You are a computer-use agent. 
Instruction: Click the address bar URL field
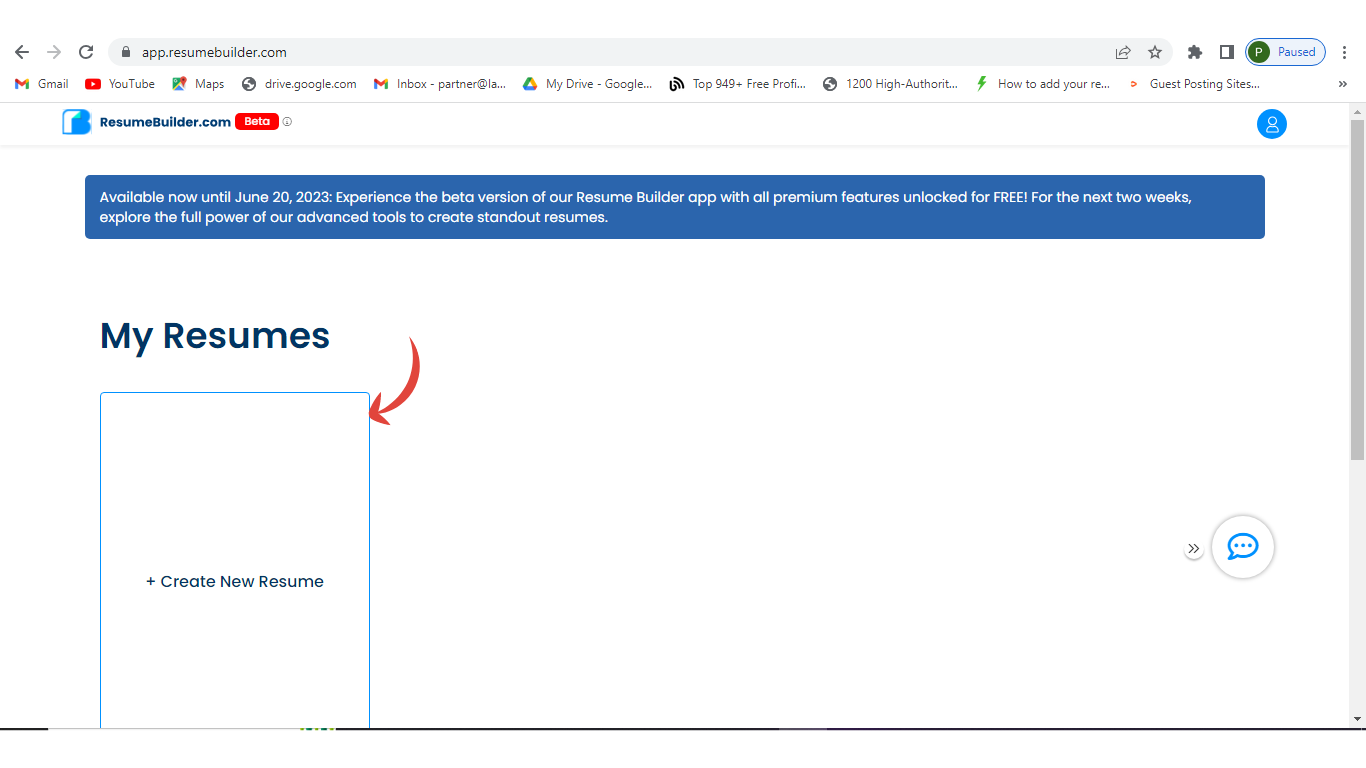tap(600, 52)
